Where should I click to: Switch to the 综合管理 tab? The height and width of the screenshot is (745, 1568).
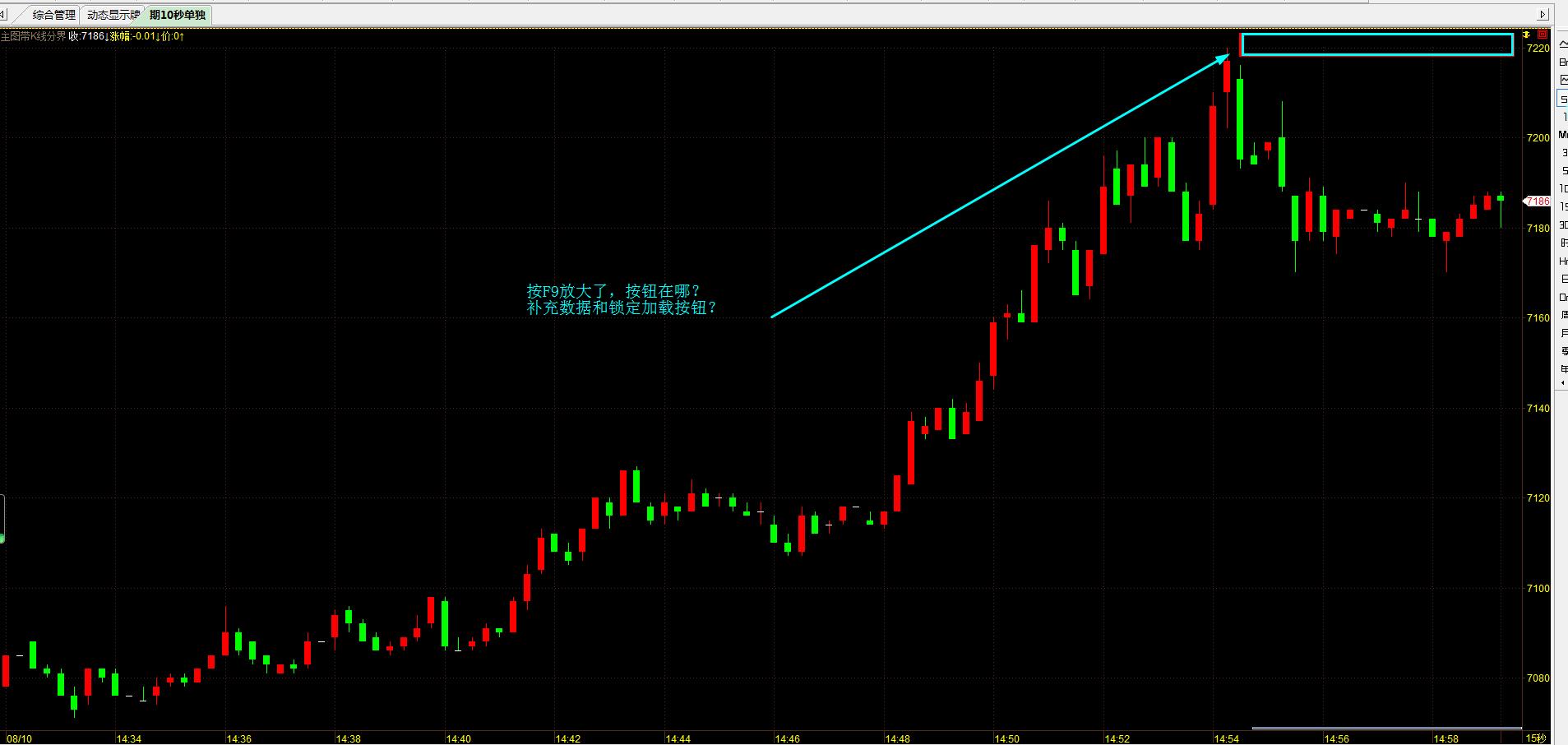(x=54, y=15)
